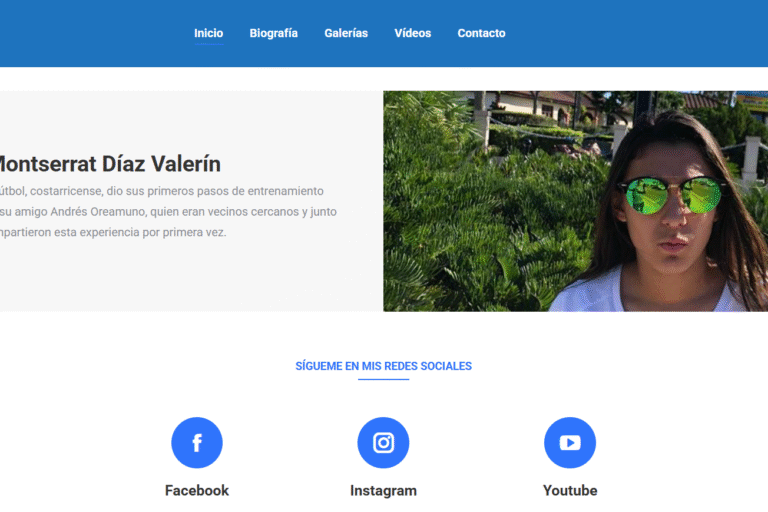The image size is (768, 512).
Task: Click the blue line under the social title
Action: click(x=384, y=379)
